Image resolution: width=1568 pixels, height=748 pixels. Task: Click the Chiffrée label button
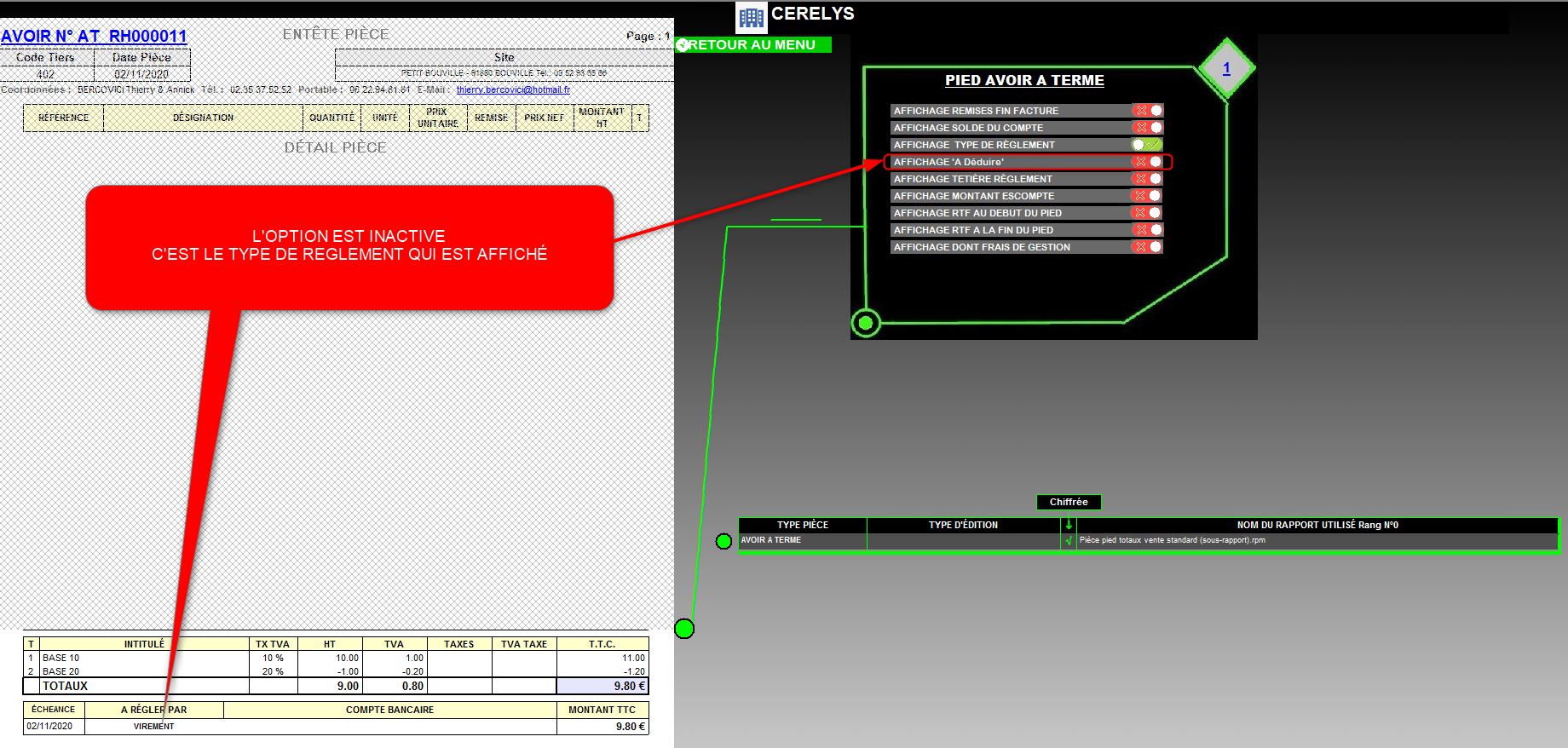1069,502
